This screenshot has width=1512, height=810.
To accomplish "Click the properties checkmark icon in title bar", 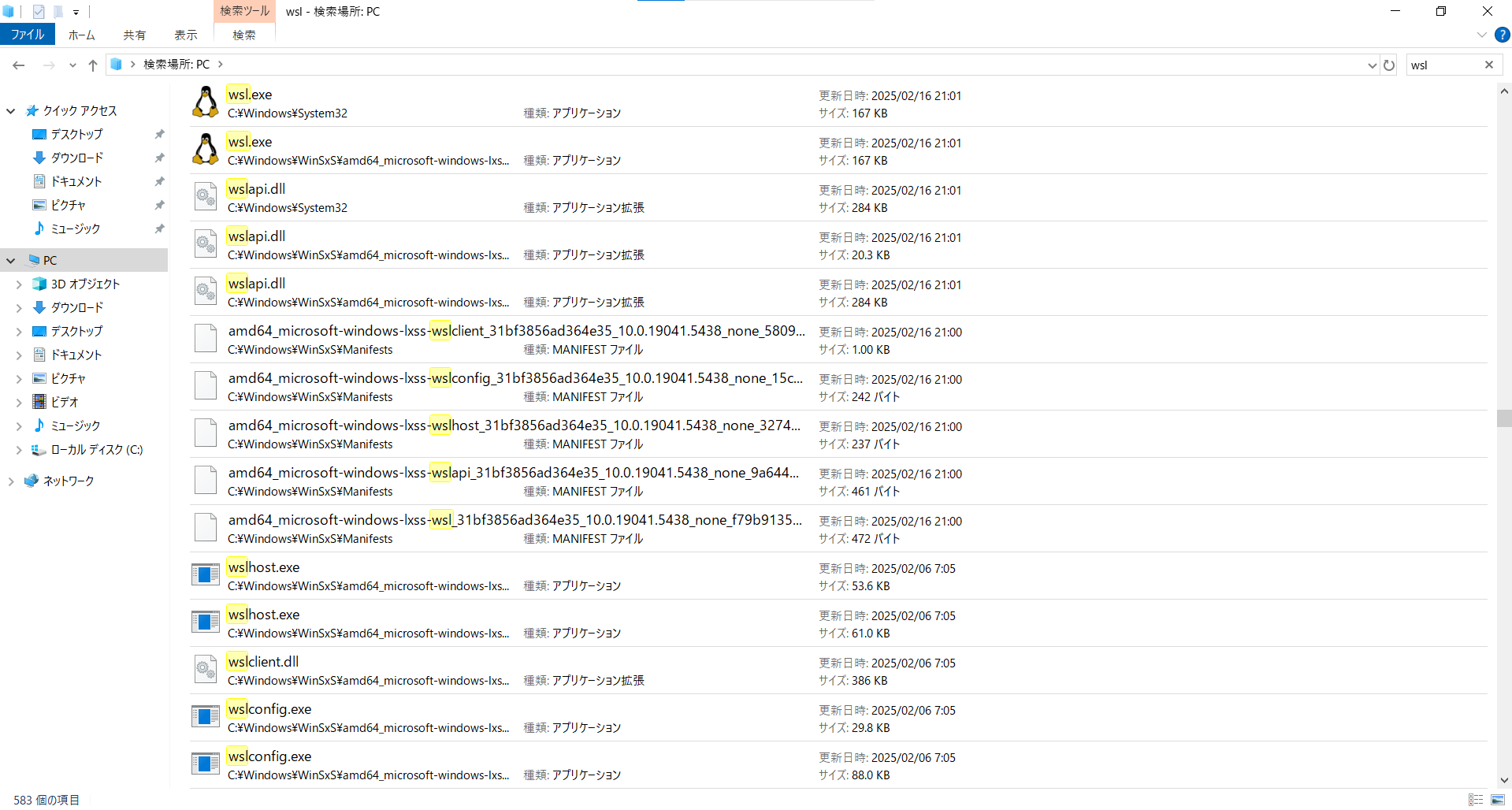I will click(x=39, y=12).
